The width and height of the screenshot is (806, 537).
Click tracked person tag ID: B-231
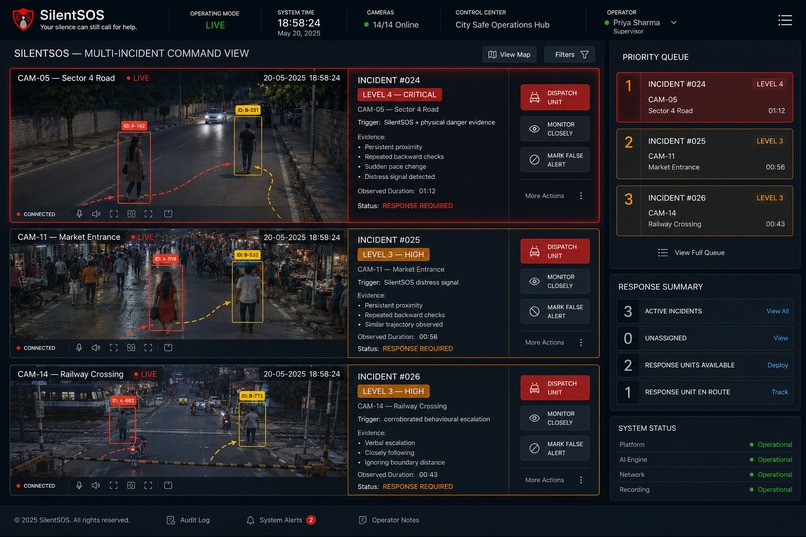pyautogui.click(x=248, y=110)
